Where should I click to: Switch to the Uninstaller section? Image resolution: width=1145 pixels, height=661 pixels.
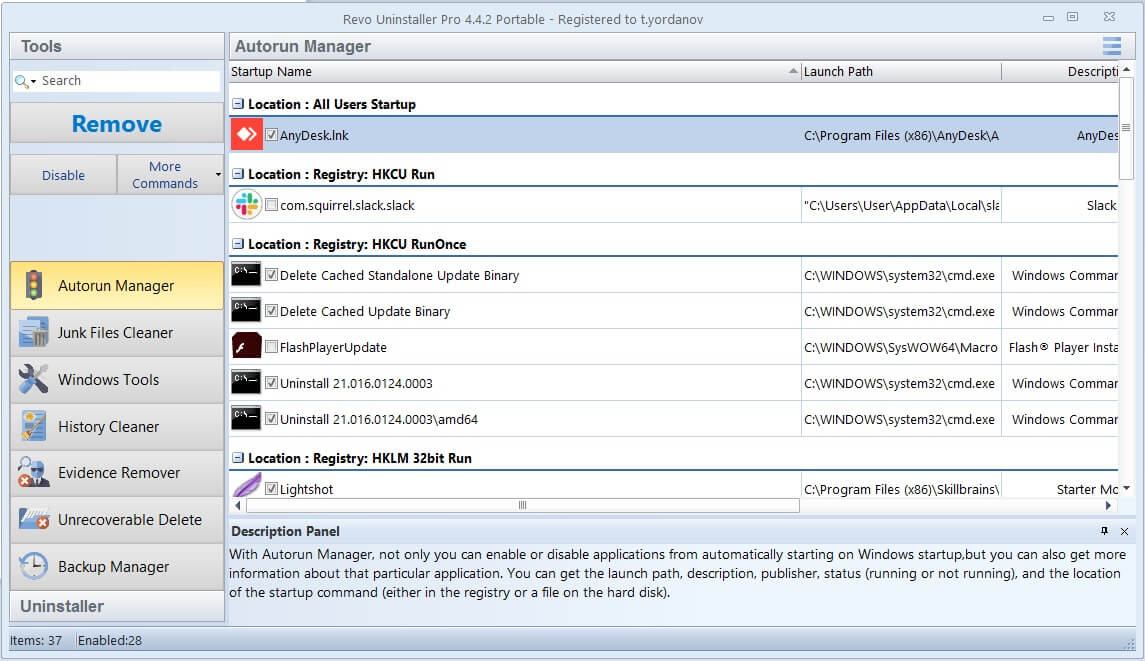pos(117,606)
